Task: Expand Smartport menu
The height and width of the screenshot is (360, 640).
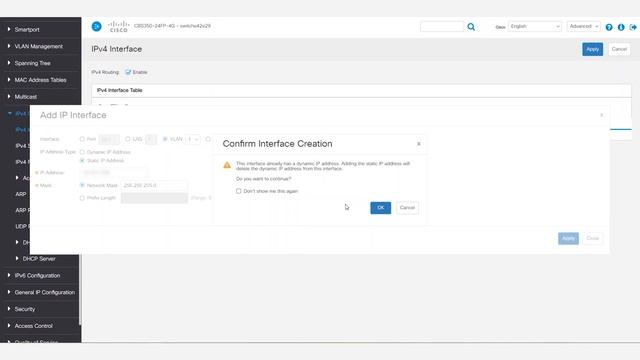Action: pyautogui.click(x=27, y=30)
